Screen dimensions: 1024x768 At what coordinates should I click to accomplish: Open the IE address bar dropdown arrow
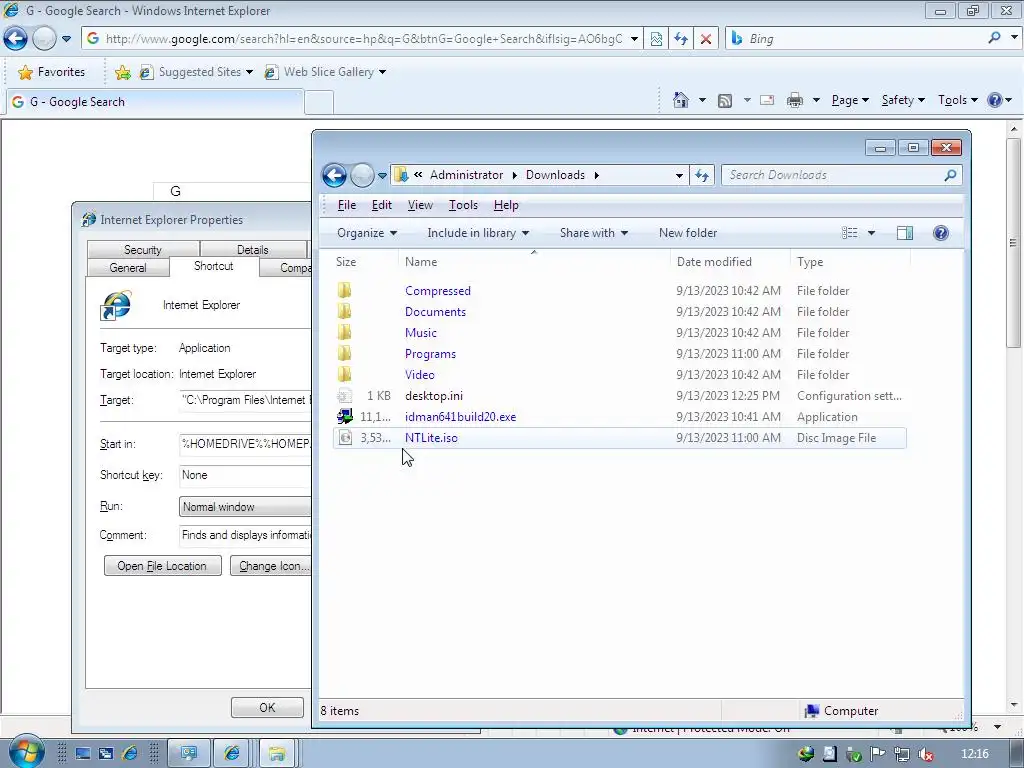click(633, 39)
